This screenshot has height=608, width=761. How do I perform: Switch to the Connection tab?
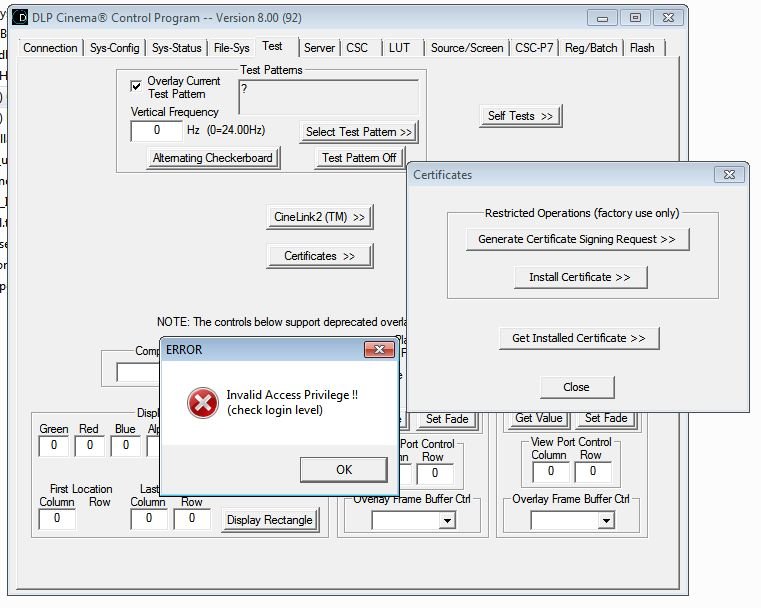50,47
